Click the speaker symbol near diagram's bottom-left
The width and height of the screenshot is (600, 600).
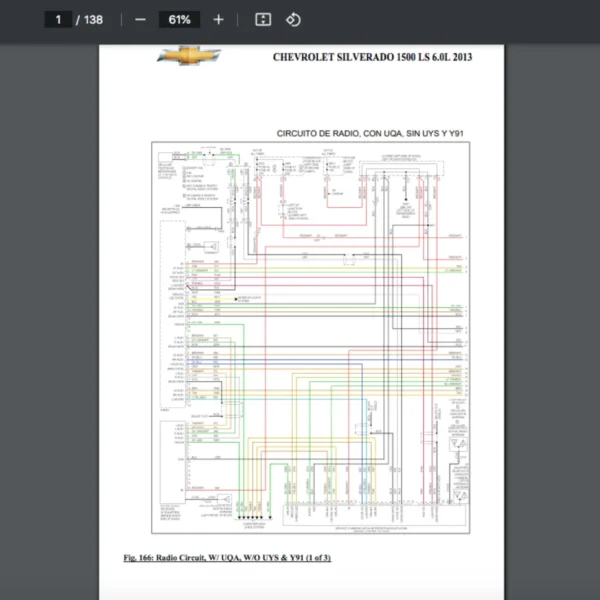point(226,497)
